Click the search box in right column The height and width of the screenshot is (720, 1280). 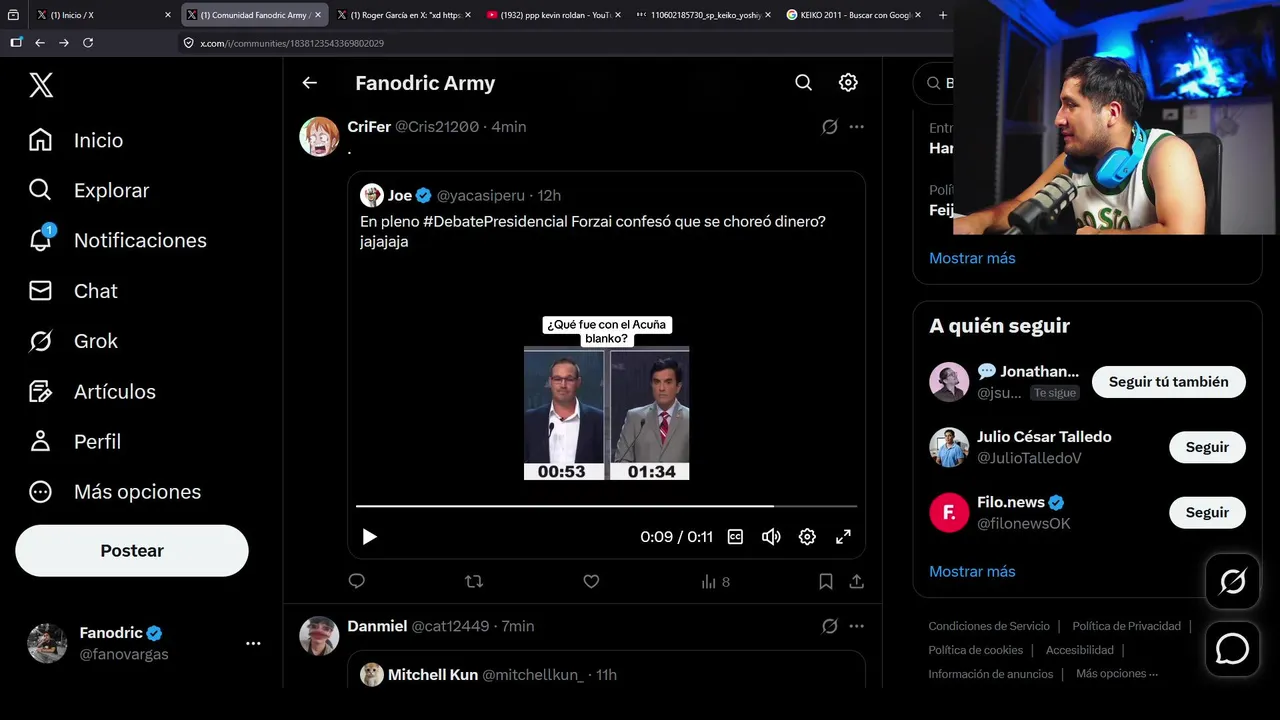[934, 83]
